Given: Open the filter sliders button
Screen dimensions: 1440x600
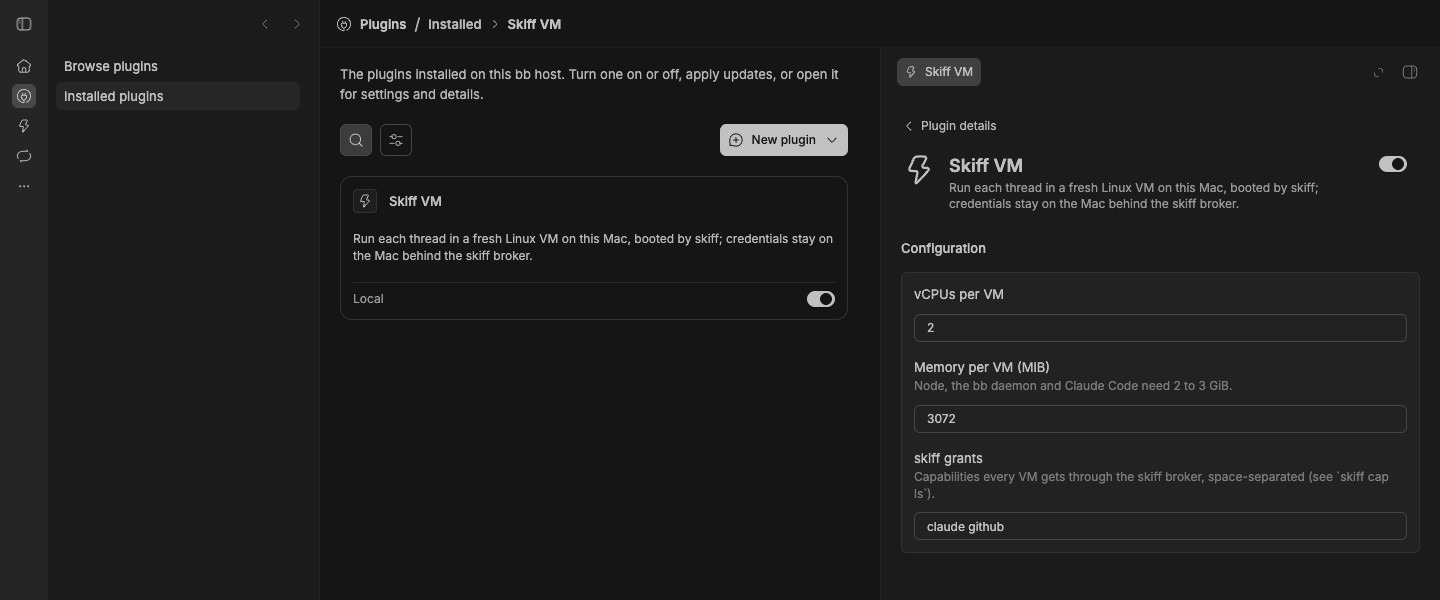Looking at the screenshot, I should coord(396,140).
